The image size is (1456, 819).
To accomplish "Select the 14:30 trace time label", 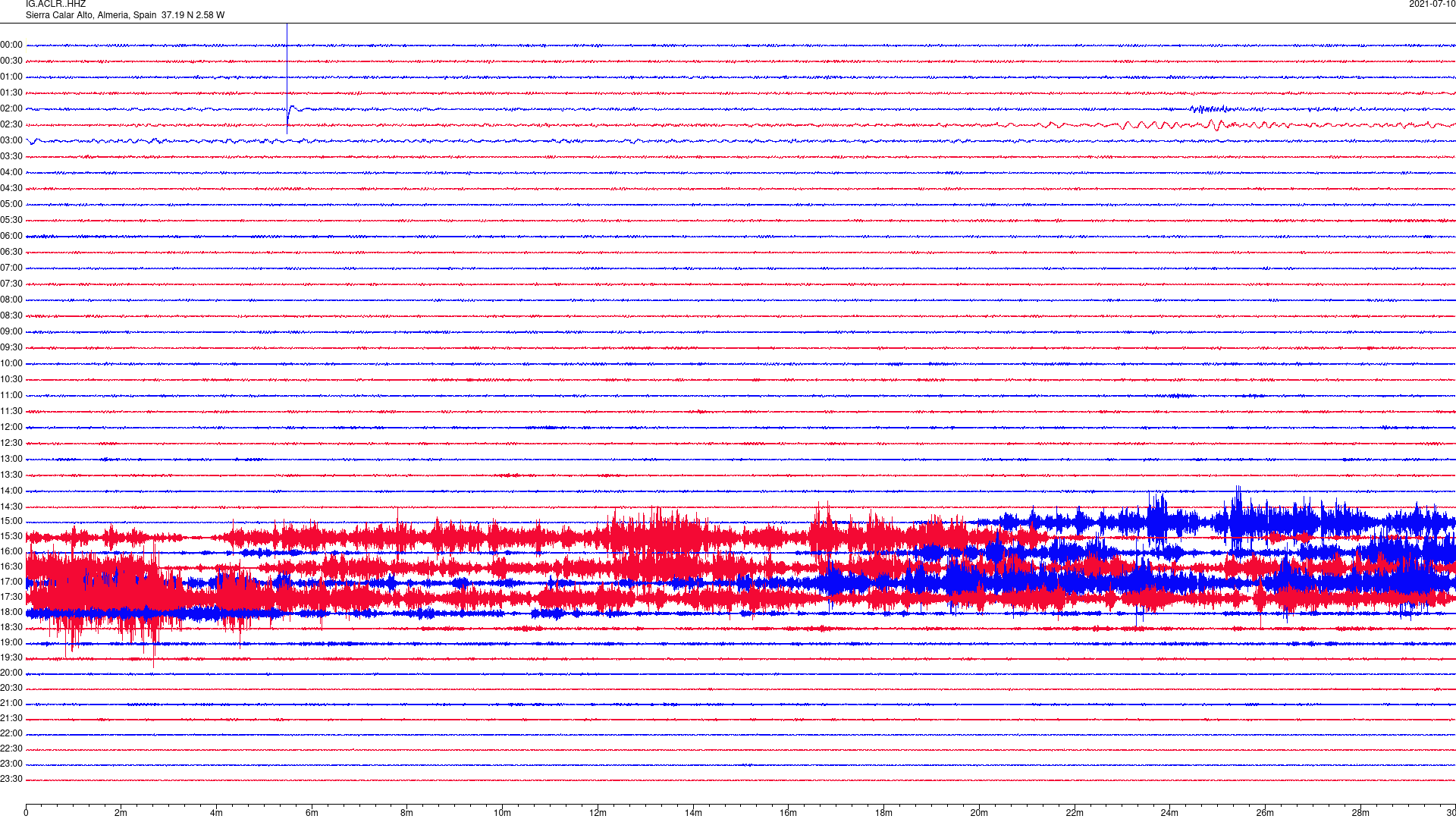I will click(x=11, y=507).
